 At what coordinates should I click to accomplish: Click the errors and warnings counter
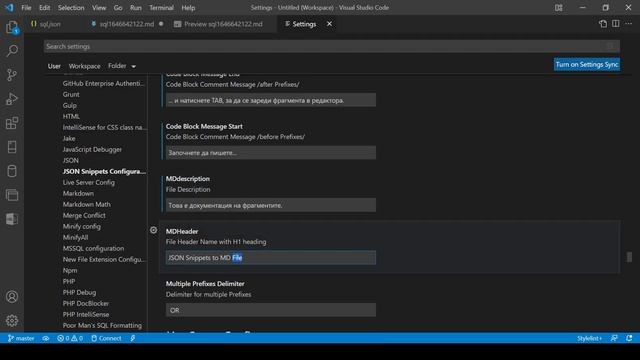(x=70, y=338)
